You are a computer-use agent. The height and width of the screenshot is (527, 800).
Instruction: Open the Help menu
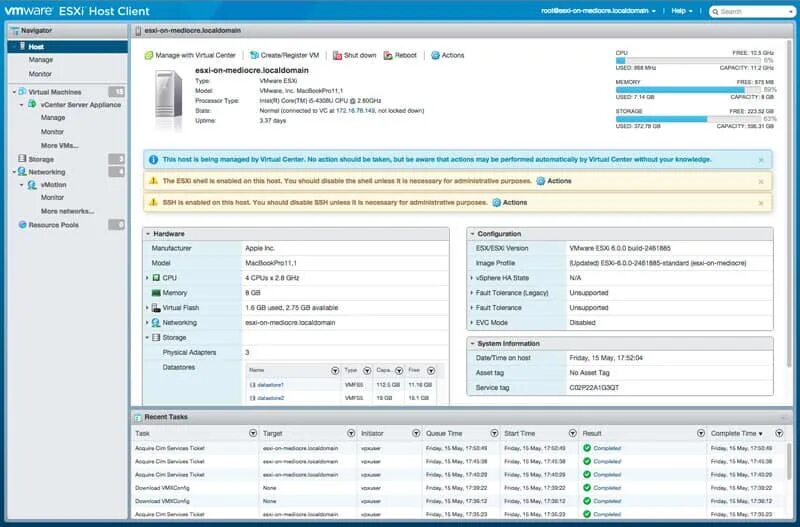(682, 11)
